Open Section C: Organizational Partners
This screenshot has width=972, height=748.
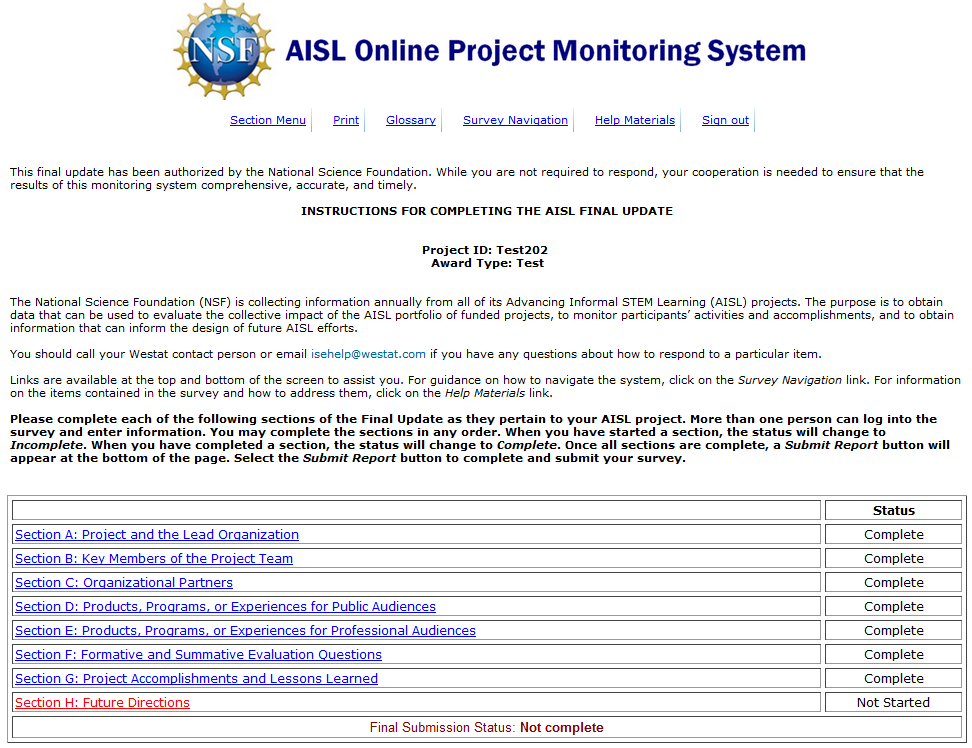click(124, 583)
